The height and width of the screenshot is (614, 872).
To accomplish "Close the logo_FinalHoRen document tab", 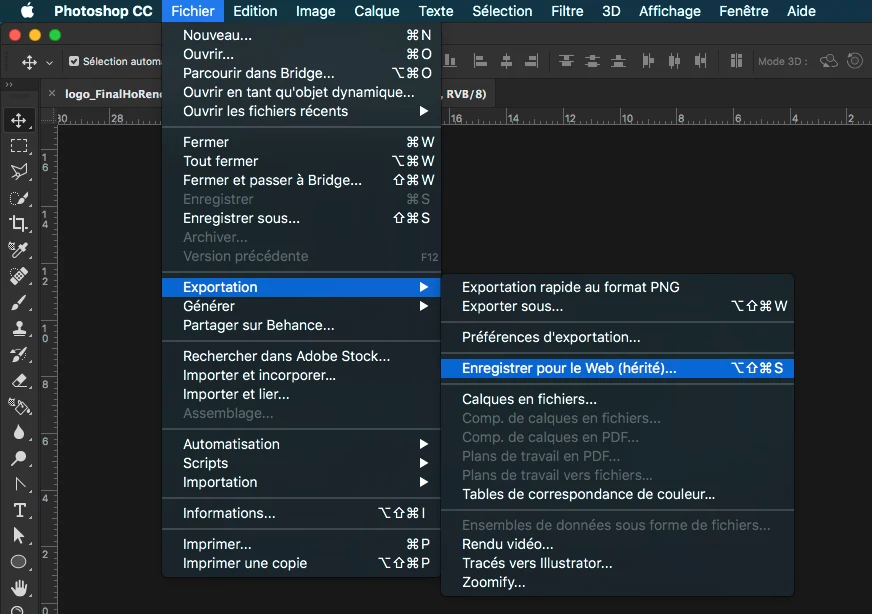I will coord(52,93).
